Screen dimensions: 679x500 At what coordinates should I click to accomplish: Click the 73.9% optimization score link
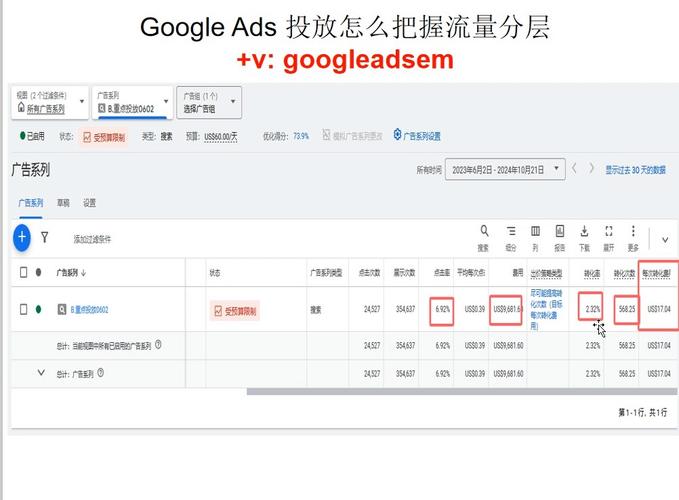(301, 136)
